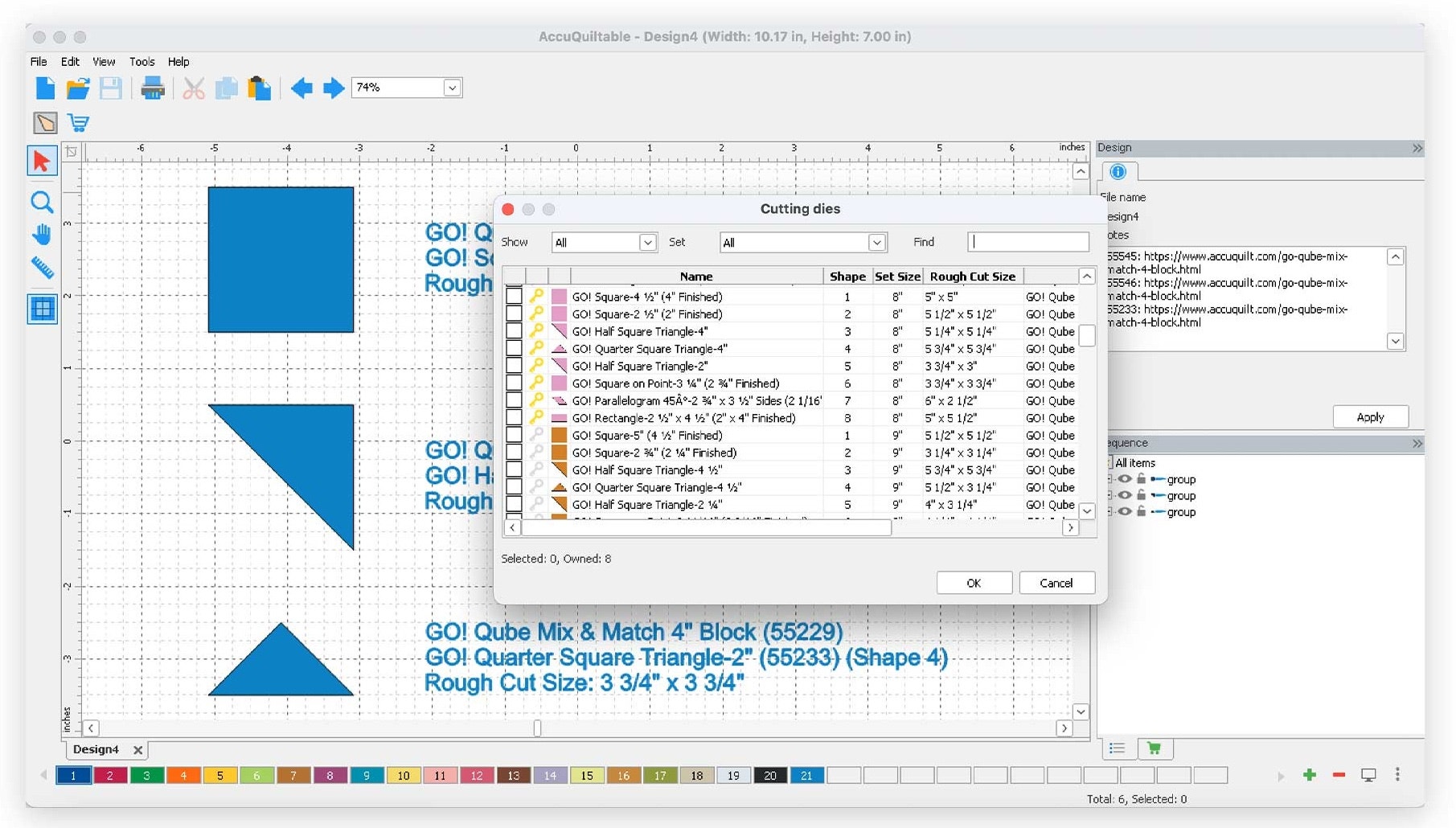This screenshot has width=1456, height=828.
Task: Check the GO! Square-5" die checkbox
Action: 514,435
